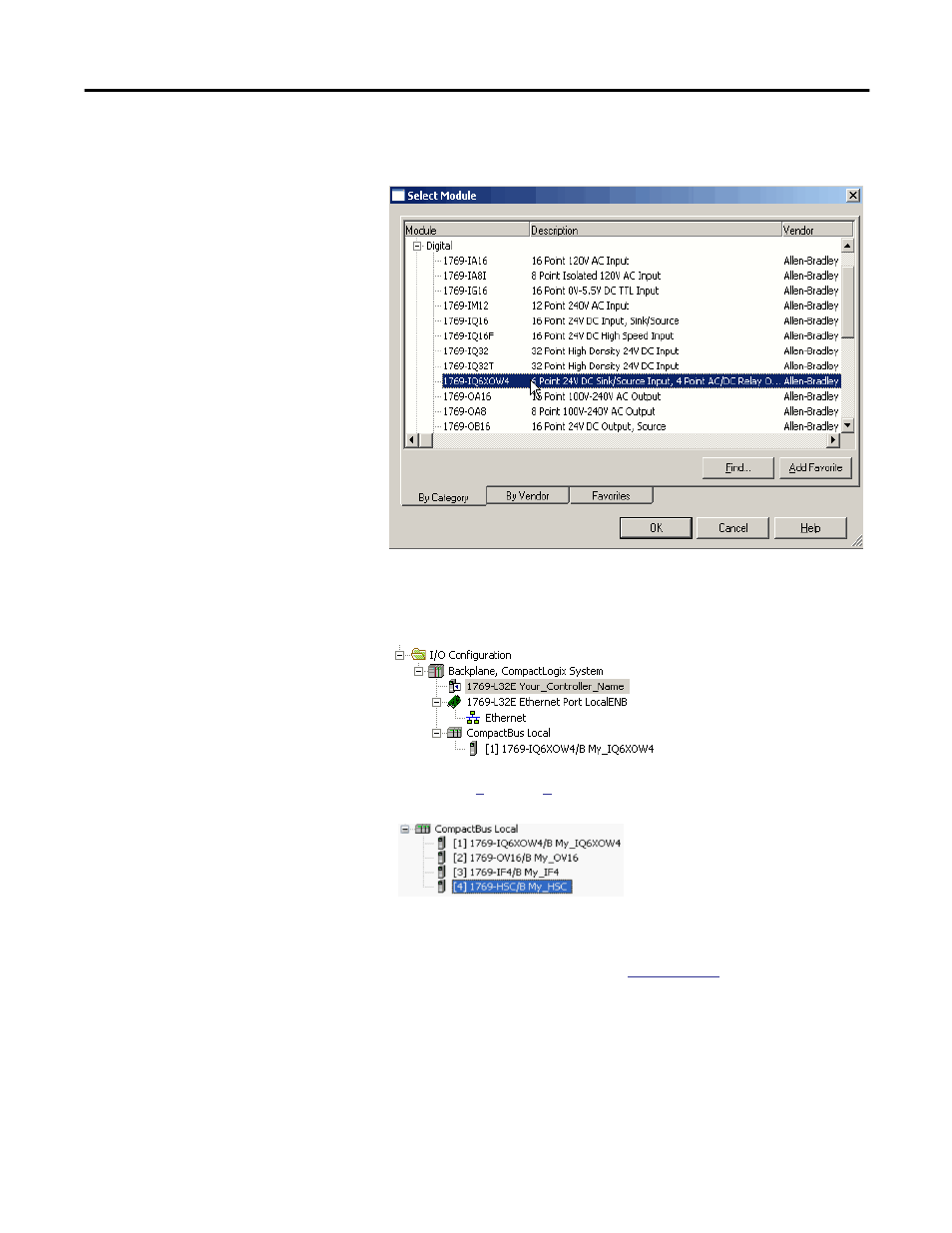Click module icon for [4] 1769-HSC/B
952x1233 pixels.
click(x=441, y=887)
